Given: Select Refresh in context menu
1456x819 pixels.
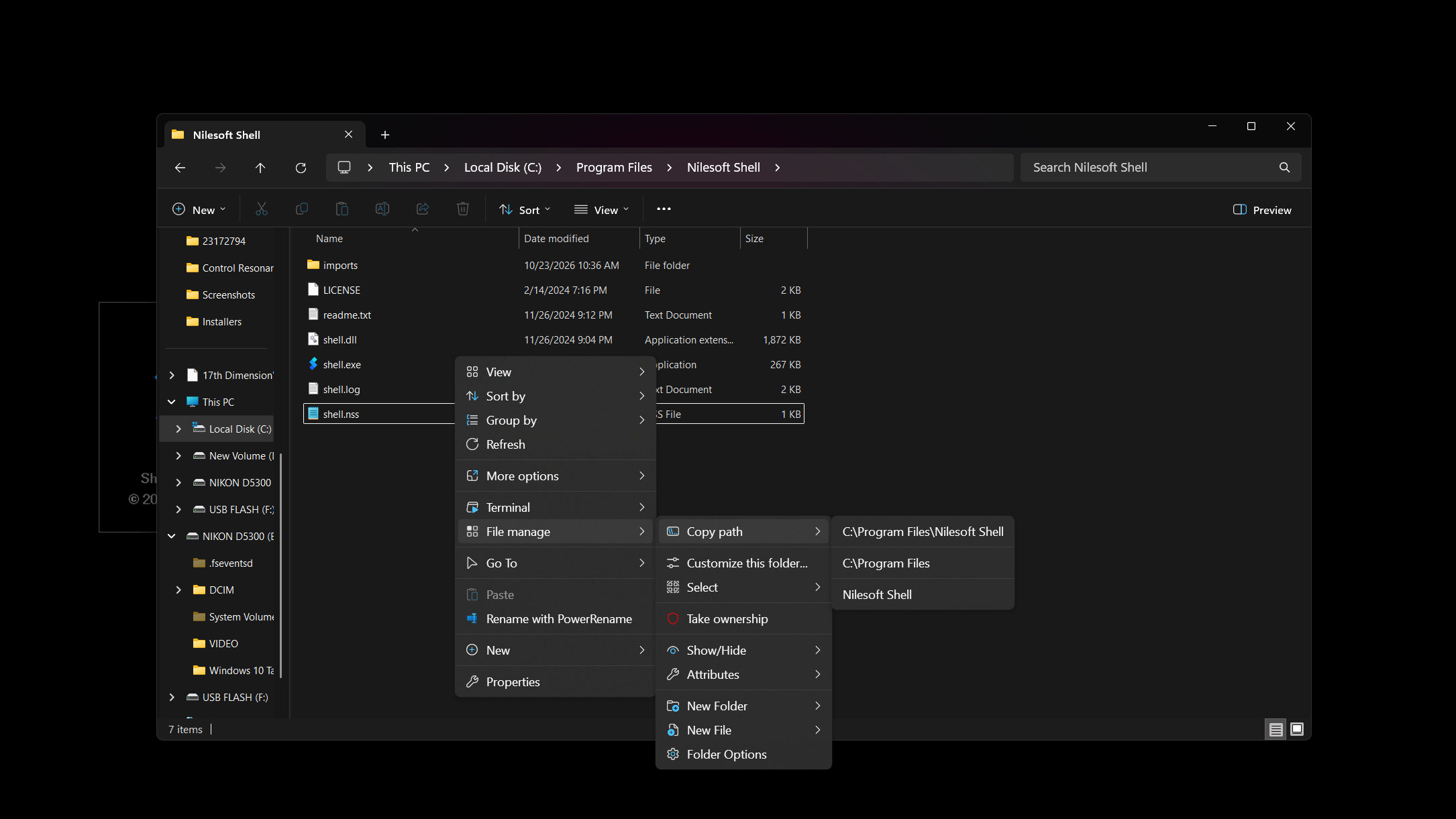Looking at the screenshot, I should tap(556, 445).
